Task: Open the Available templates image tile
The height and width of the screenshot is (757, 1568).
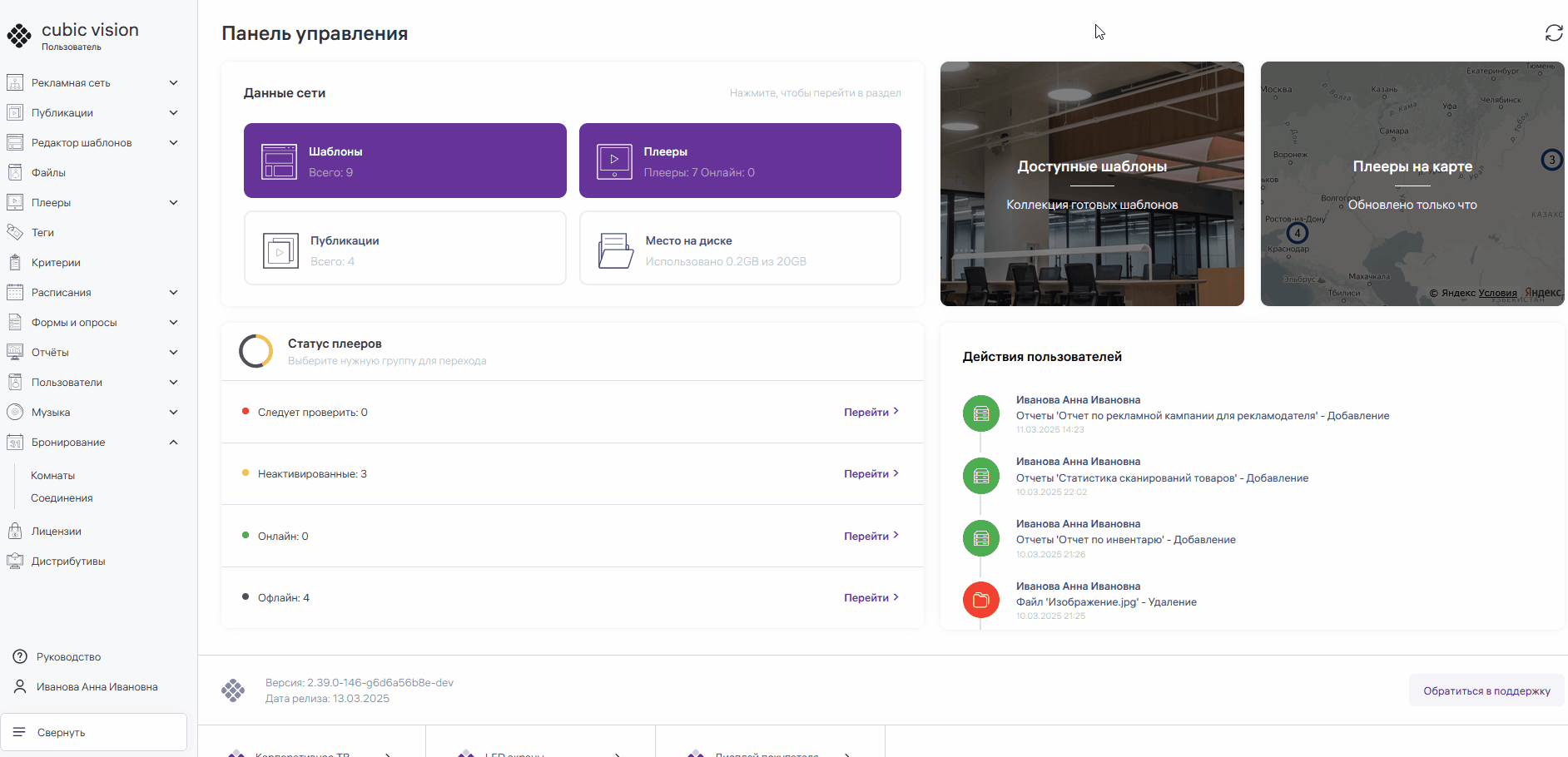Action: click(x=1092, y=184)
